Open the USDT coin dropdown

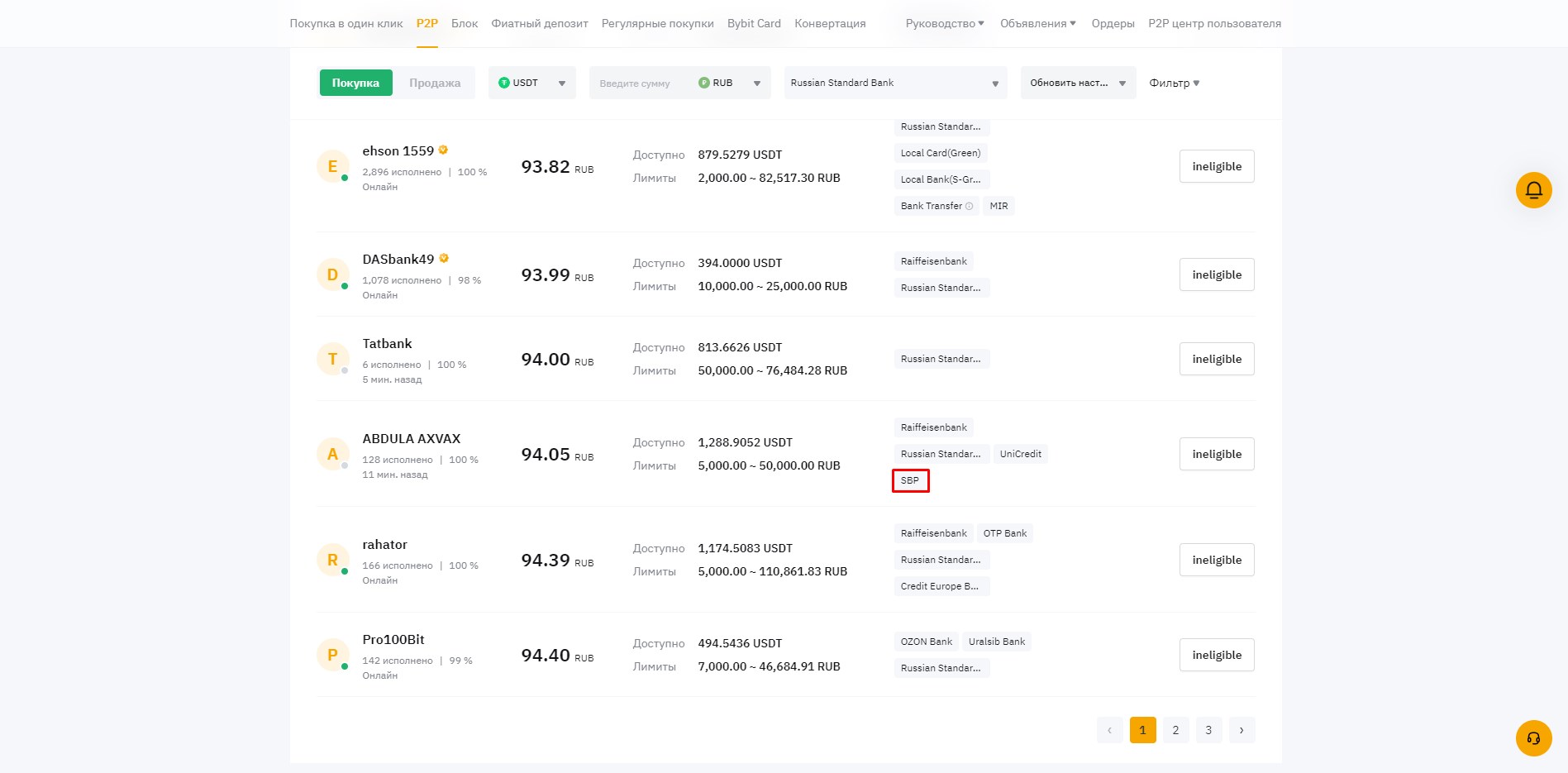[x=532, y=83]
